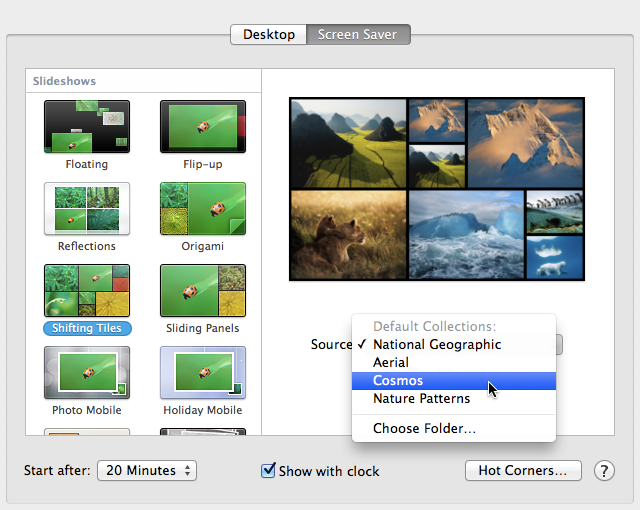
Task: Choose the Sliding Panels slideshow
Action: 203,290
